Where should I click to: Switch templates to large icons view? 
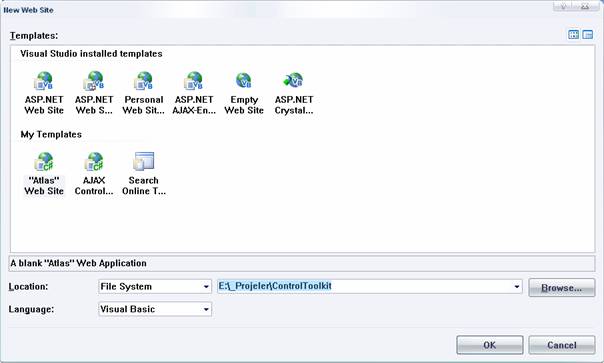point(574,35)
